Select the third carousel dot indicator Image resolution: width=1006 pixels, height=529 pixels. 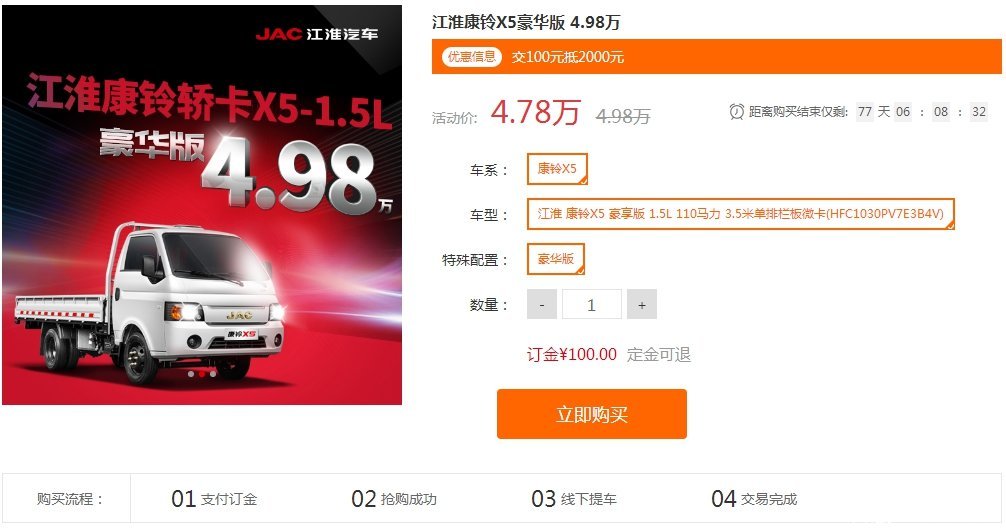tap(213, 373)
